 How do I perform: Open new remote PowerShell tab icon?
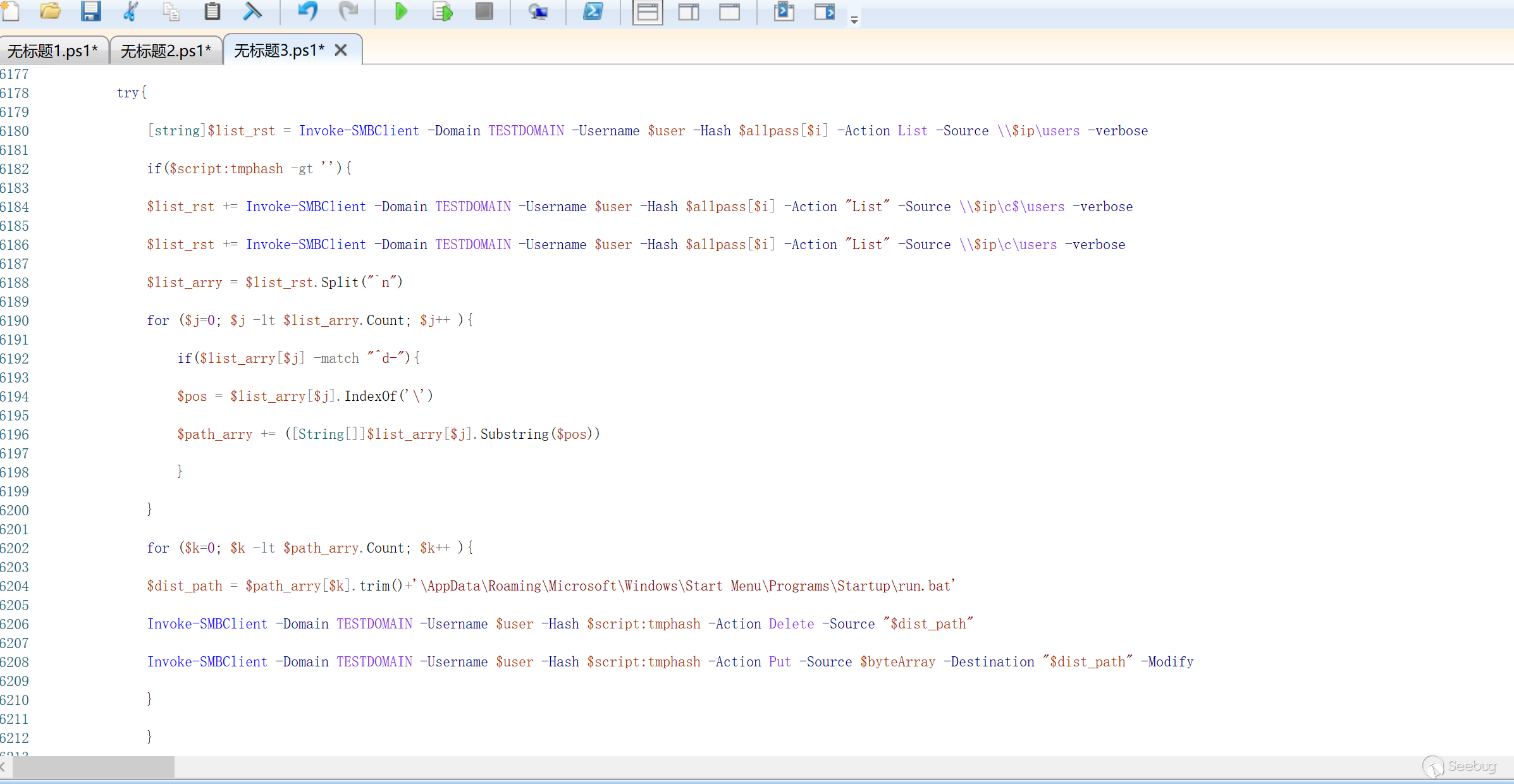538,11
